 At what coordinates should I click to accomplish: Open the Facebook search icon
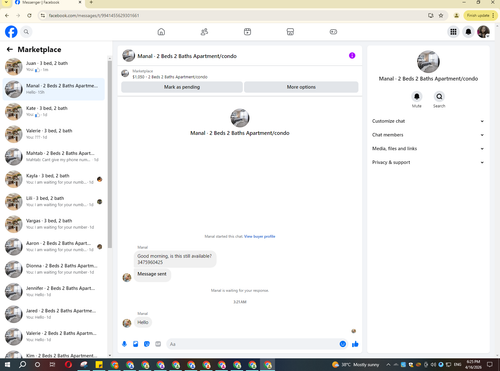click(26, 32)
